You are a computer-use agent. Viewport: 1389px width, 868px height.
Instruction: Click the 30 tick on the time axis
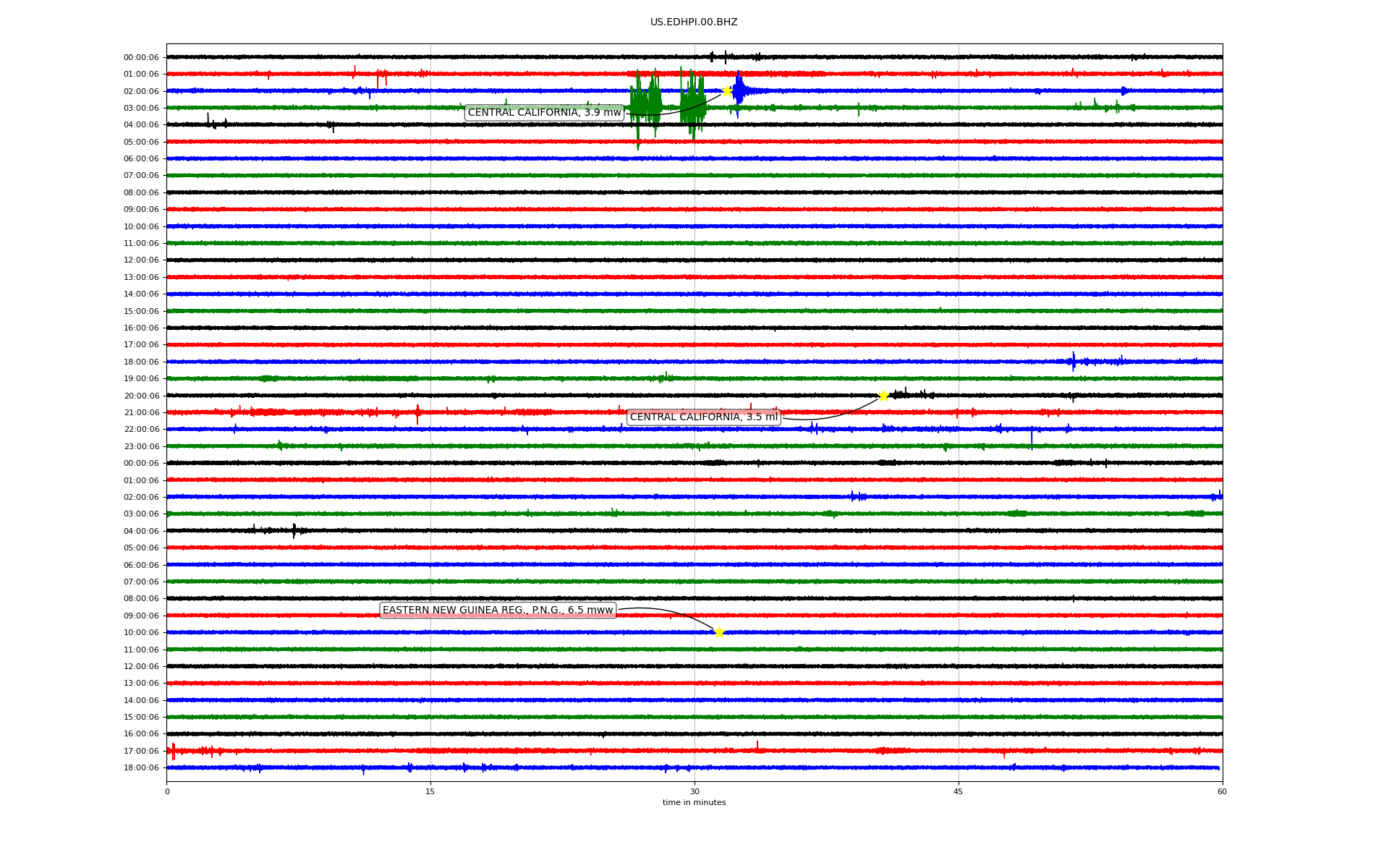click(694, 791)
